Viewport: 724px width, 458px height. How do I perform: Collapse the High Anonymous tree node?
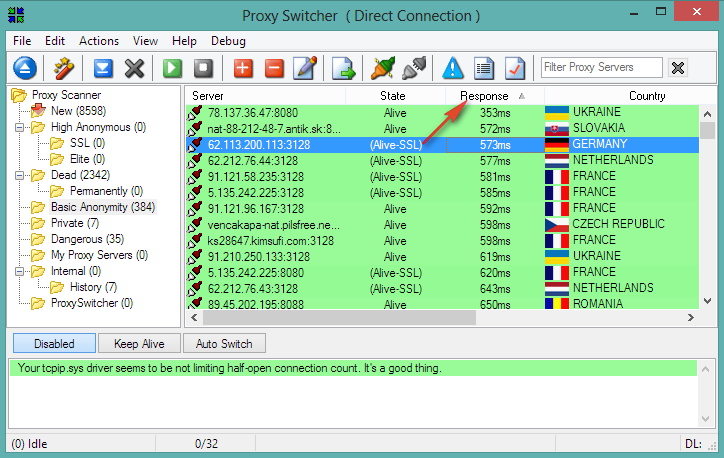click(19, 127)
